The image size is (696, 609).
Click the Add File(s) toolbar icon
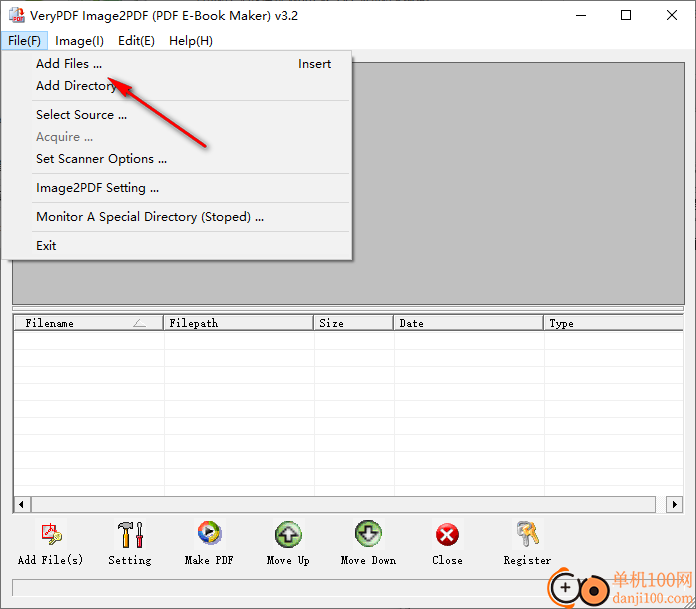point(51,534)
